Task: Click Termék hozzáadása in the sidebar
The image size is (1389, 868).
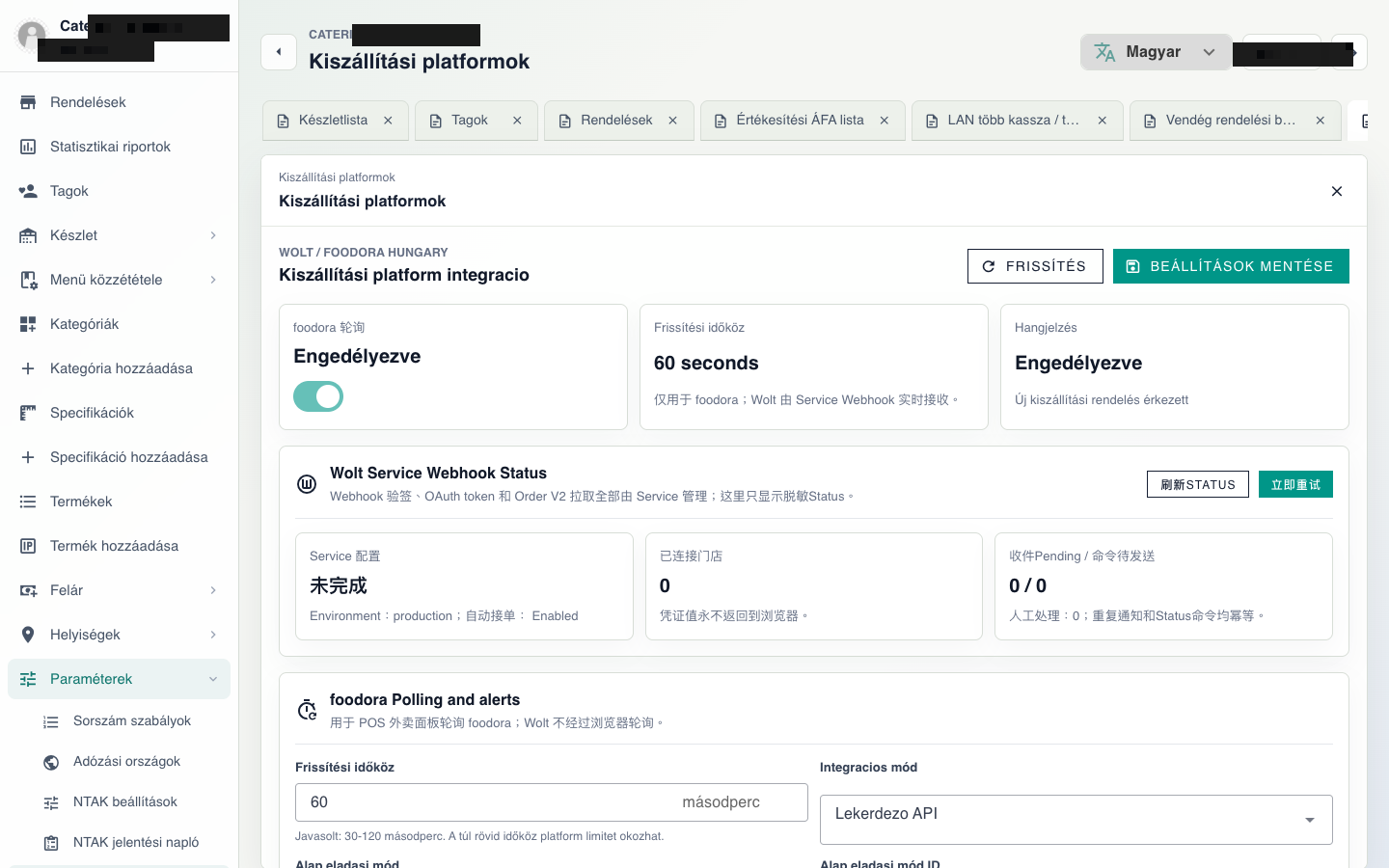Action: tap(119, 546)
